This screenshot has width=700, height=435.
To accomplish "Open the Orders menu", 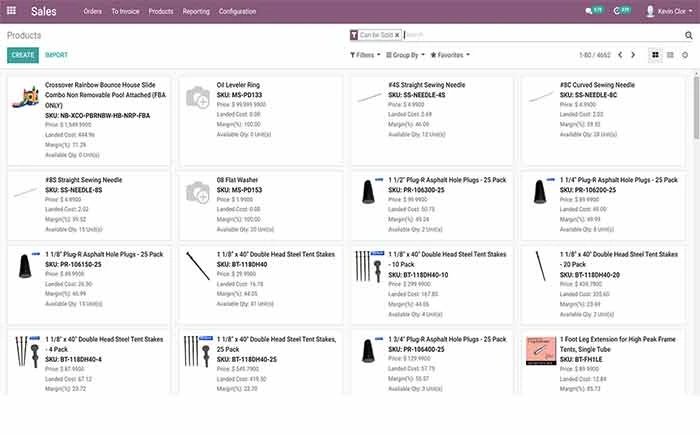I will pos(92,11).
